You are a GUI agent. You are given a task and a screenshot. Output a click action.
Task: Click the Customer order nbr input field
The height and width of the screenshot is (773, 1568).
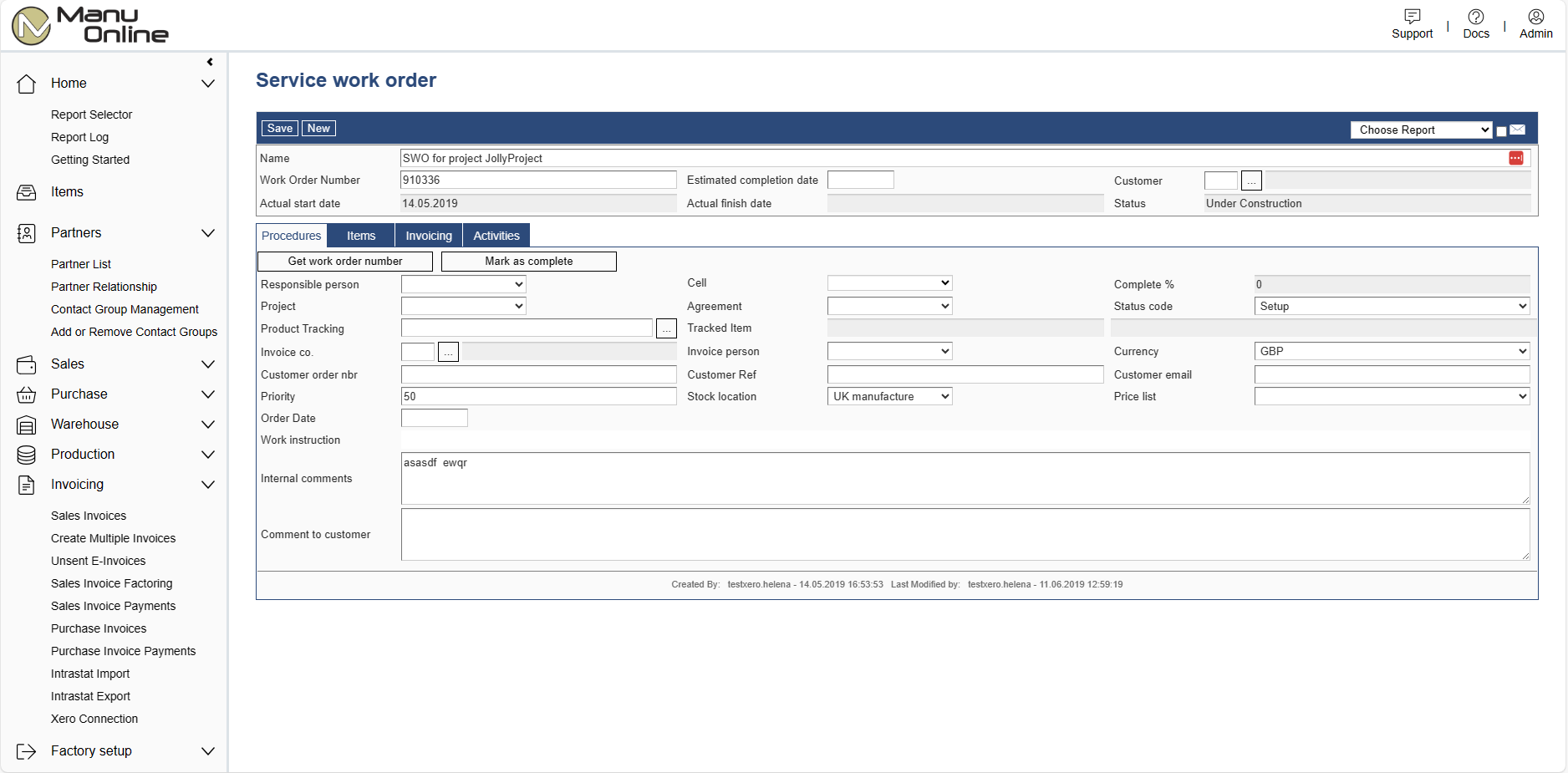[538, 375]
